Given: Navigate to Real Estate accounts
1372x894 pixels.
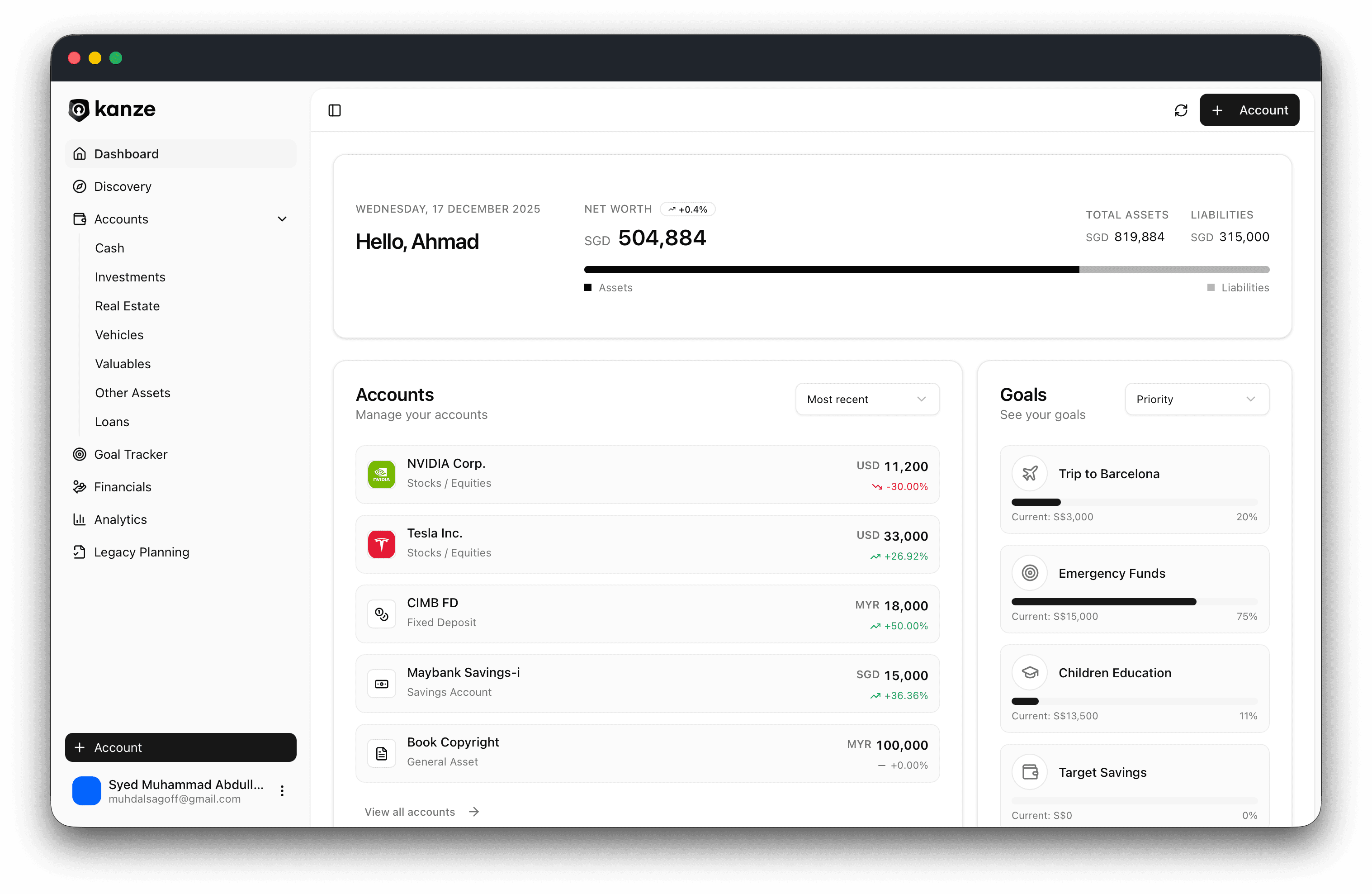Looking at the screenshot, I should pos(128,306).
